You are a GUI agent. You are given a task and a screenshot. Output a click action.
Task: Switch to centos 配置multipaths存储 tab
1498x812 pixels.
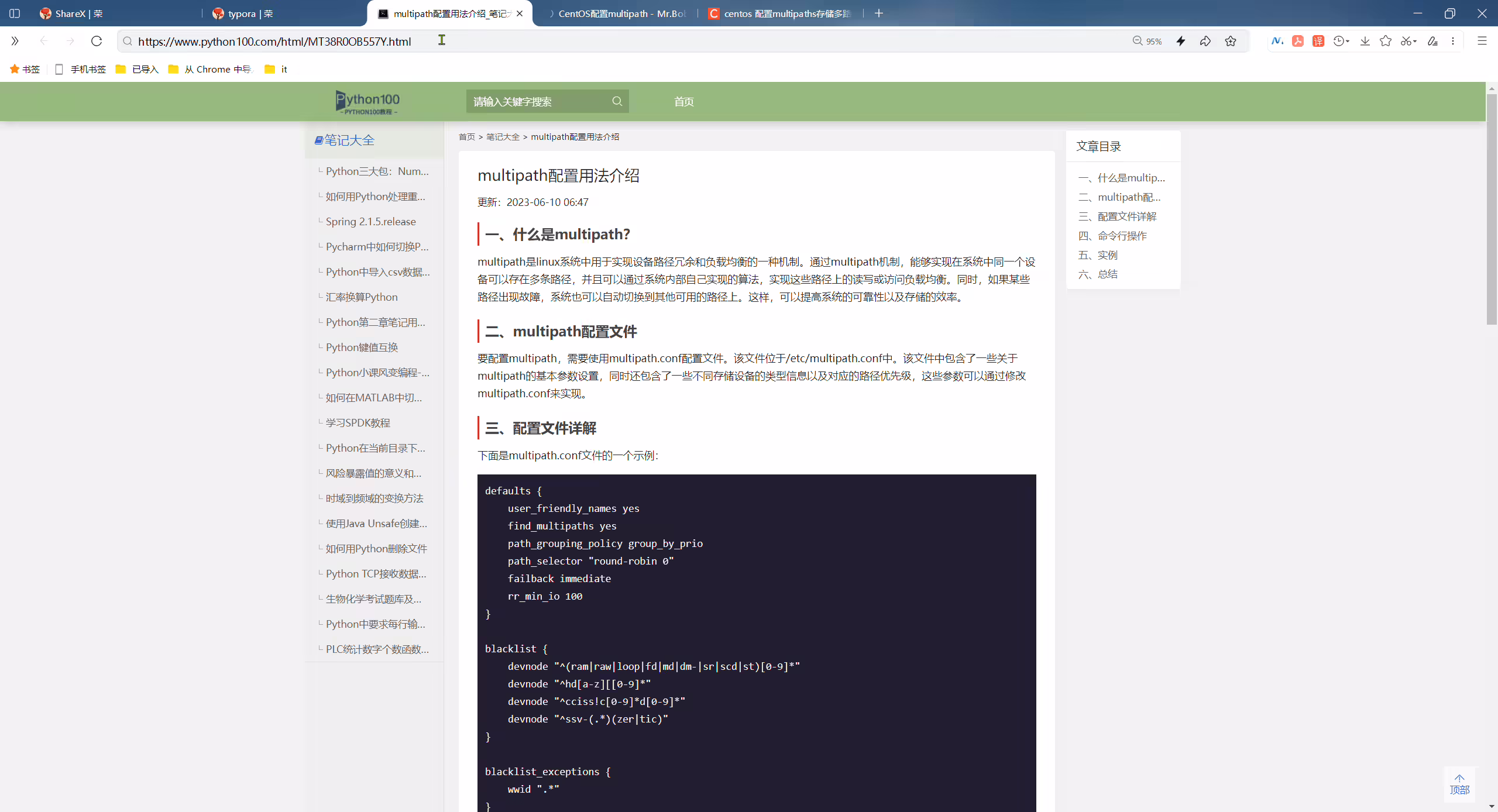pos(781,13)
